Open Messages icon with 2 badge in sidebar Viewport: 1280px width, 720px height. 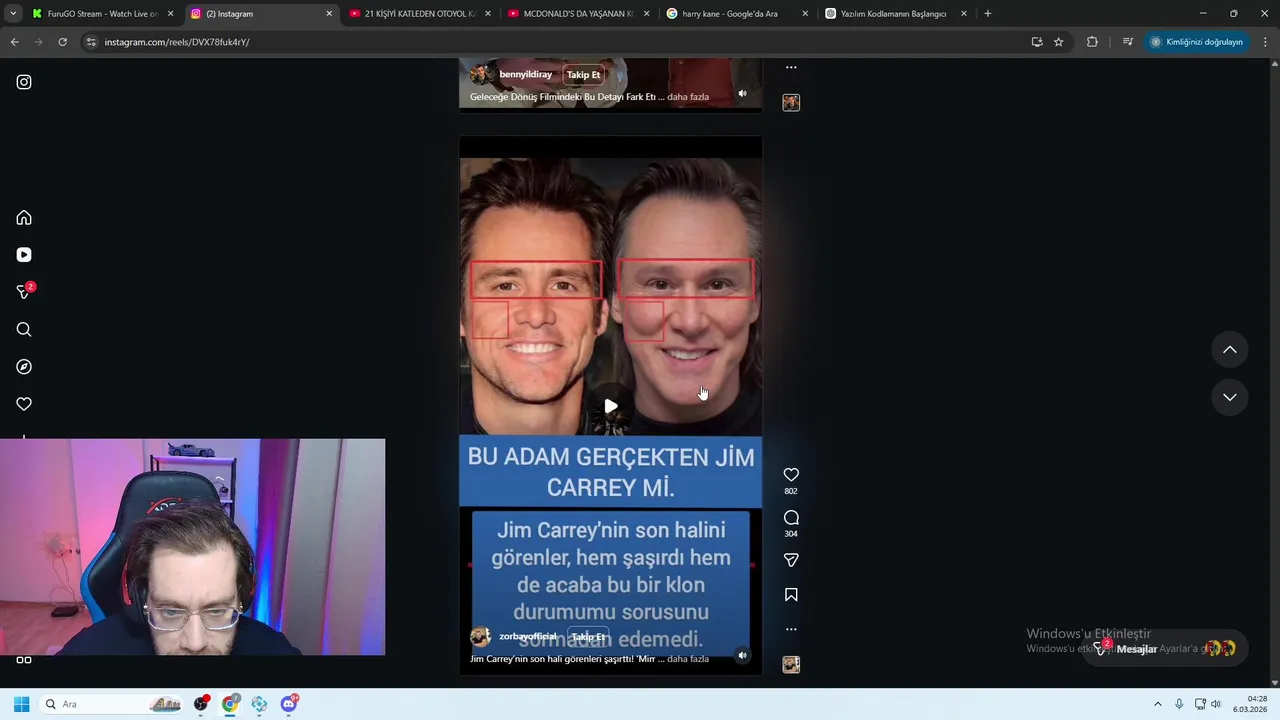click(25, 291)
